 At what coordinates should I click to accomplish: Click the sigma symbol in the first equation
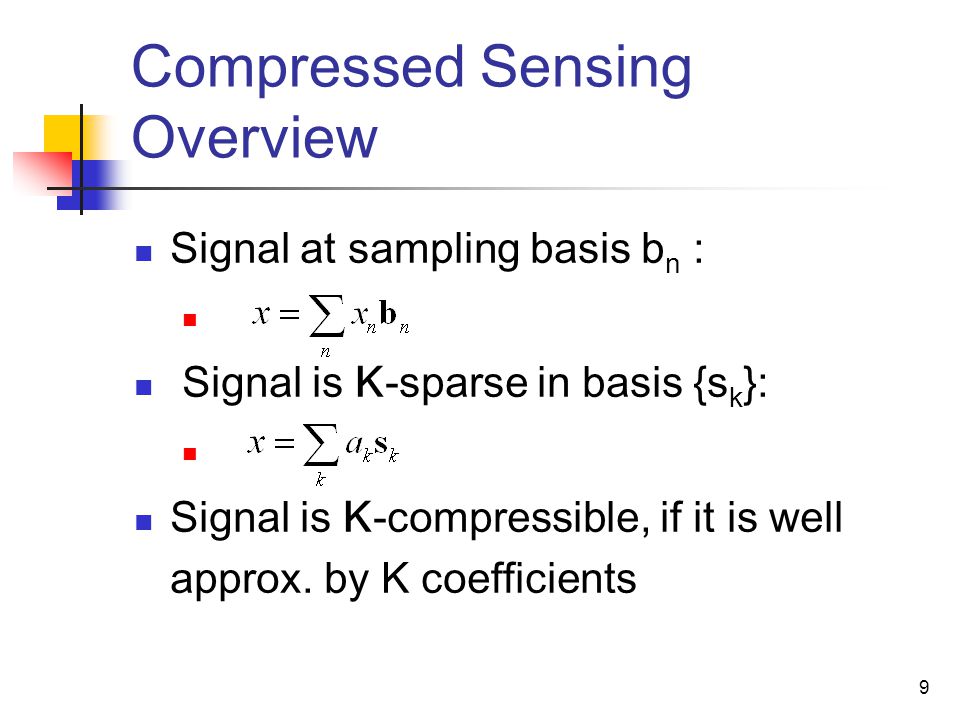point(326,316)
